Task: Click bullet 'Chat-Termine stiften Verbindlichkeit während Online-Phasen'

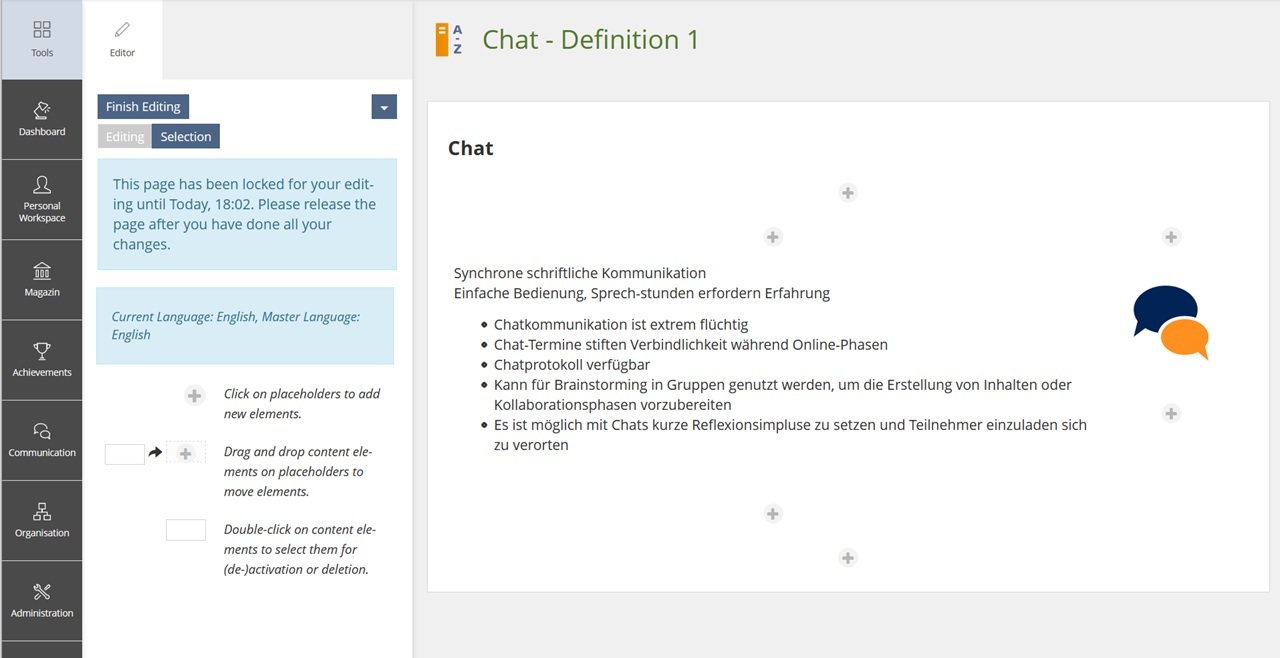Action: pyautogui.click(x=691, y=345)
